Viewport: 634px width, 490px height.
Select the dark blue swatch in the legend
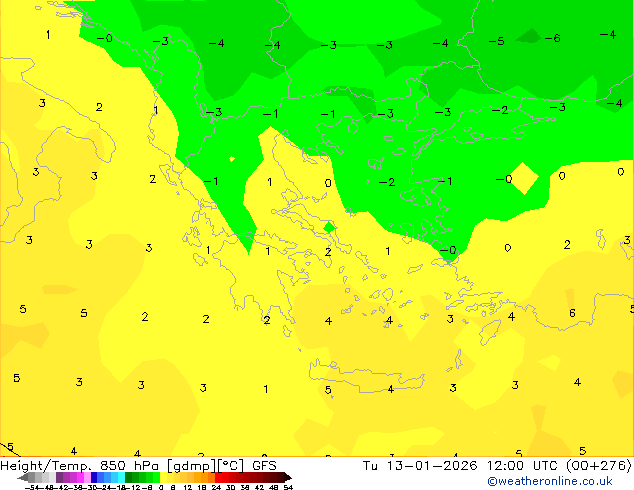[94, 477]
